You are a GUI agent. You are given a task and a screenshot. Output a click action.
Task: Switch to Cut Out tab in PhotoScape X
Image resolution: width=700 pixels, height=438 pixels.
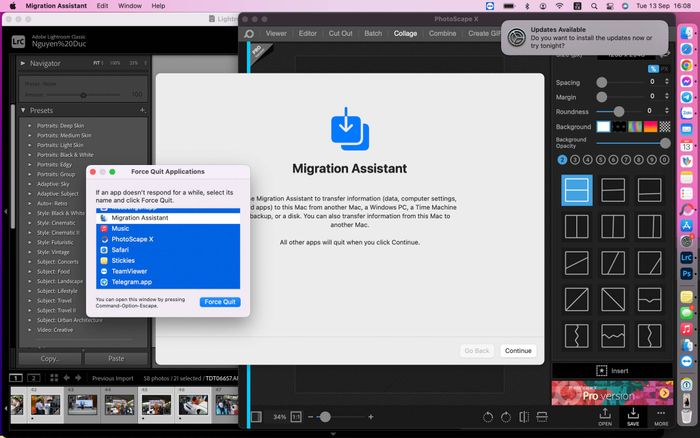tap(340, 33)
